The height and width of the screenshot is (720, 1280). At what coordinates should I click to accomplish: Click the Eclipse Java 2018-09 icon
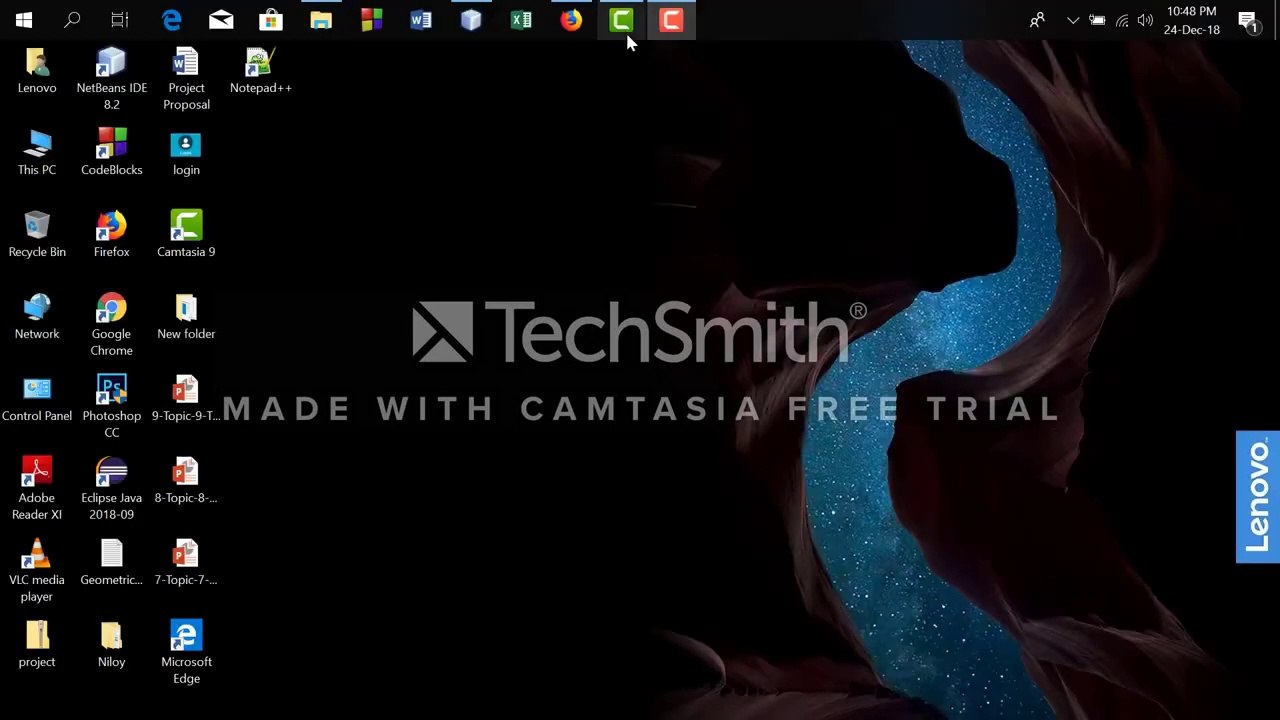coord(111,474)
